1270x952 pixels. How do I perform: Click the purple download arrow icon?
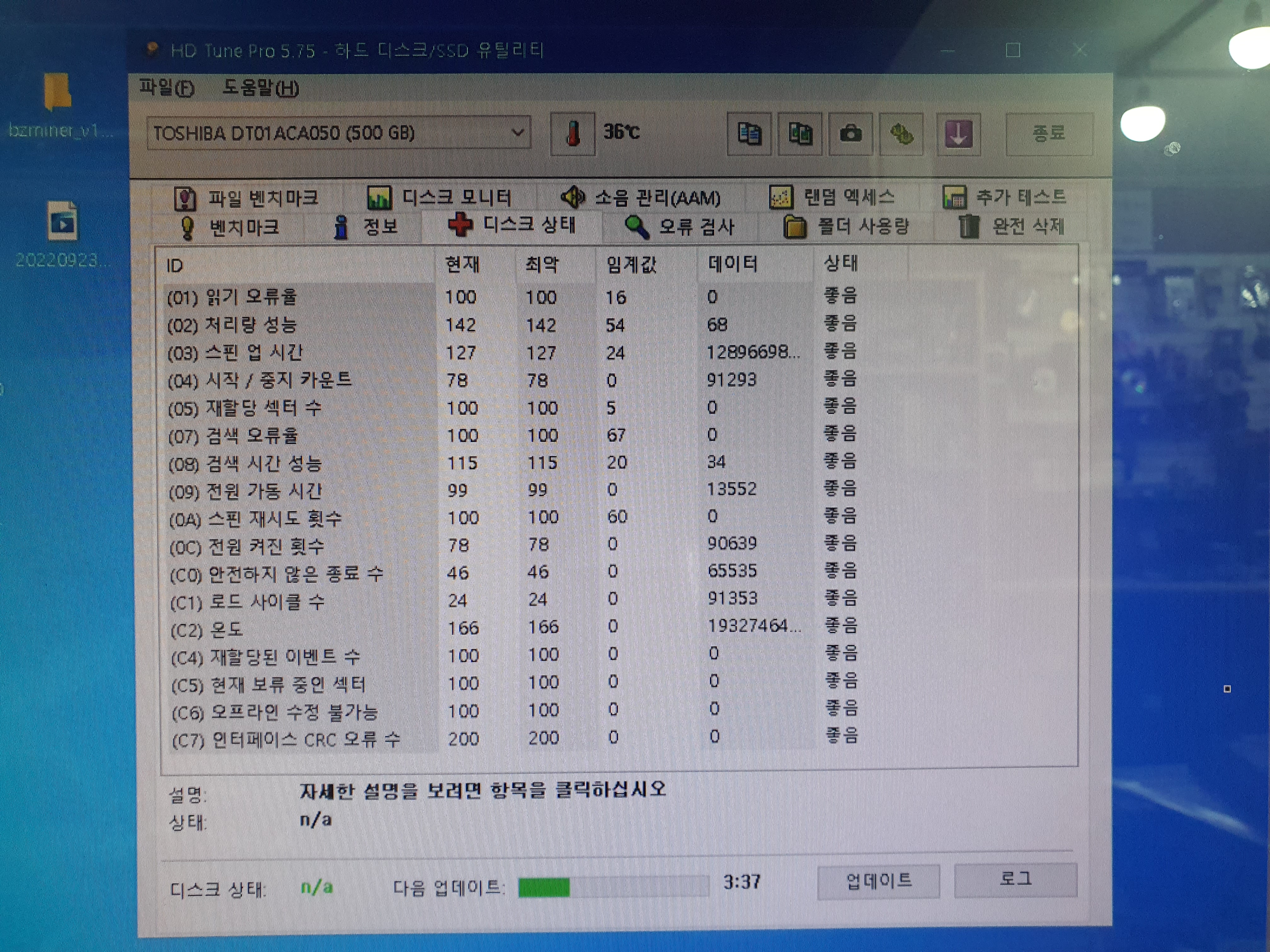point(958,134)
